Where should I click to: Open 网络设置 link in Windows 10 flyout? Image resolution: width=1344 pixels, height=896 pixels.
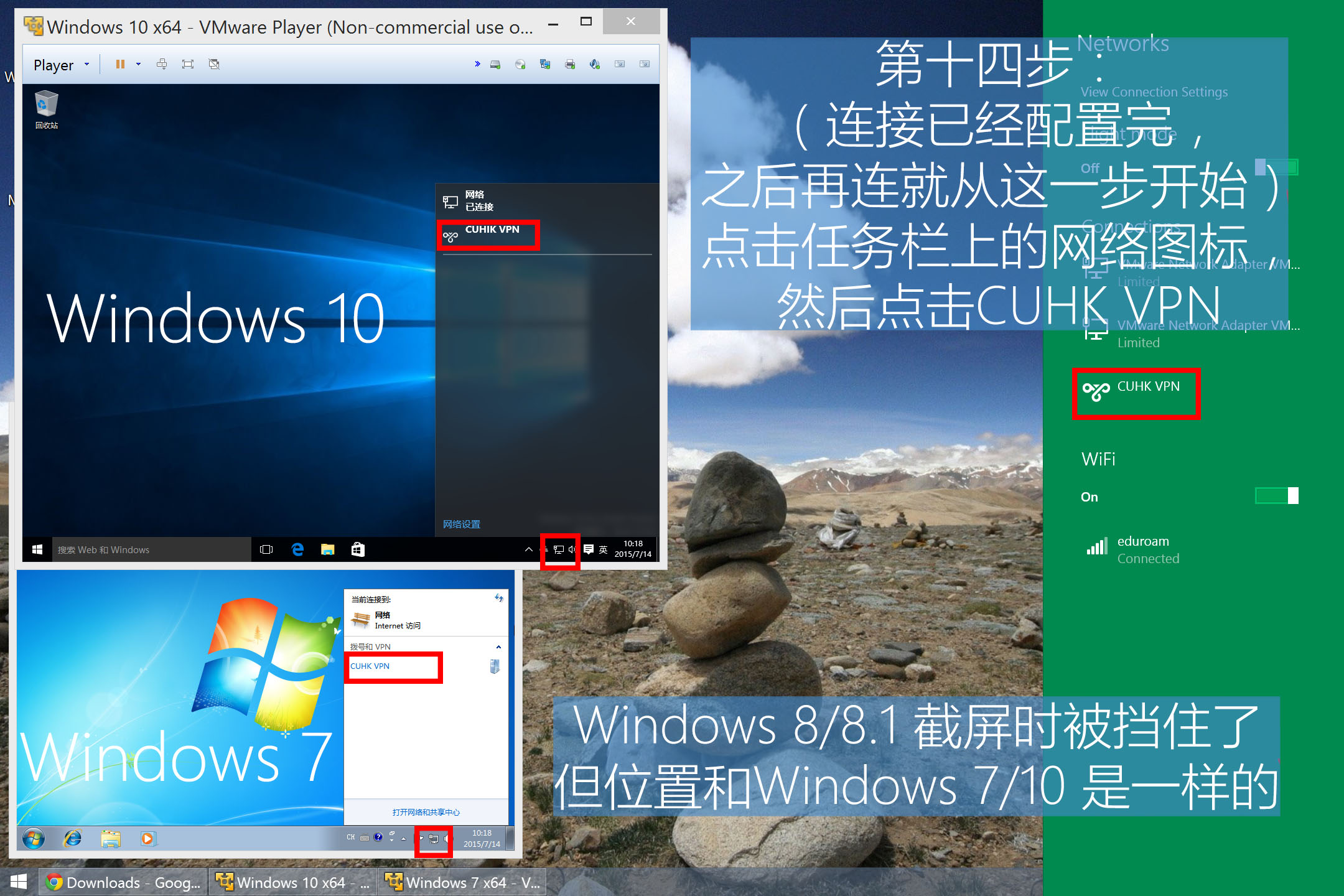click(x=462, y=524)
